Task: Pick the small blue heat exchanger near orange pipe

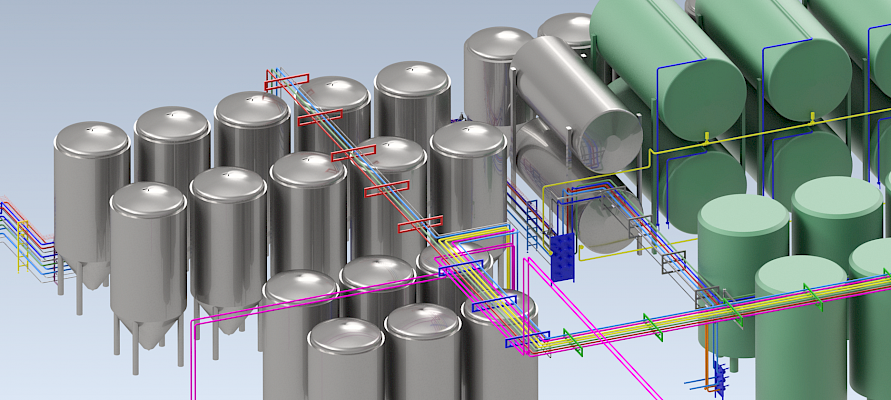Action: coord(720,380)
